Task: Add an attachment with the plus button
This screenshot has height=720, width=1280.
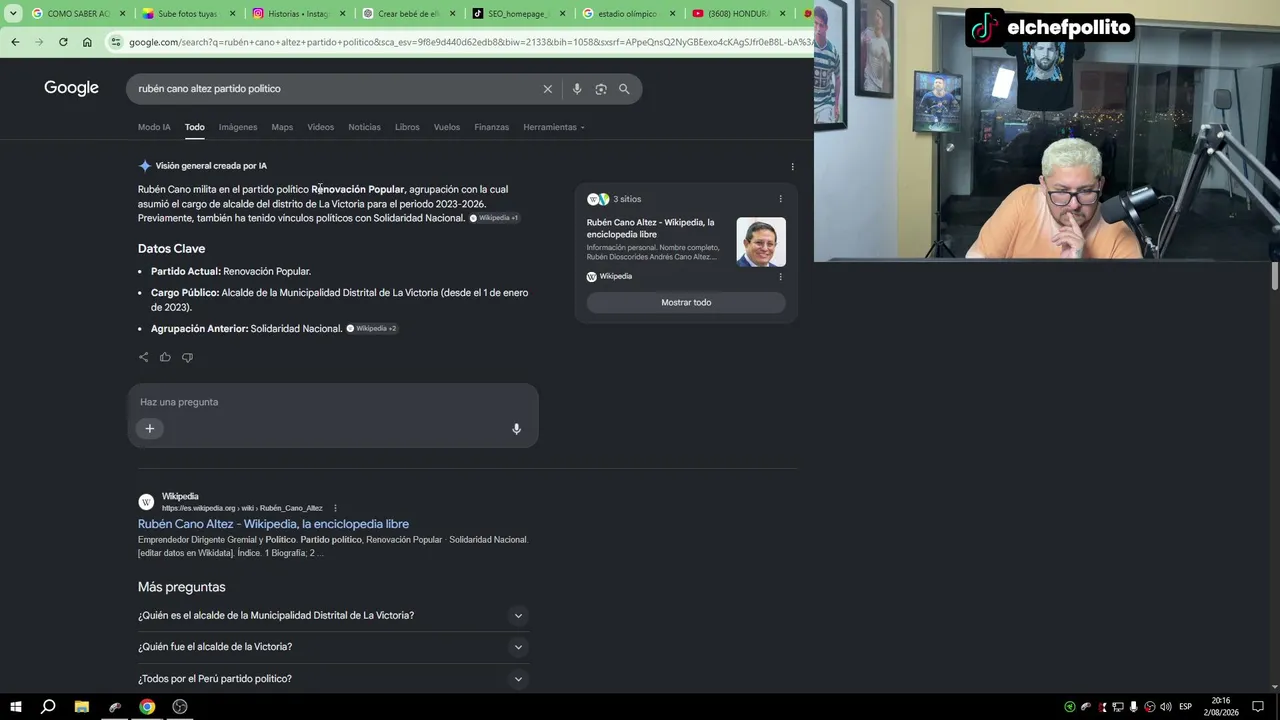Action: click(x=150, y=429)
